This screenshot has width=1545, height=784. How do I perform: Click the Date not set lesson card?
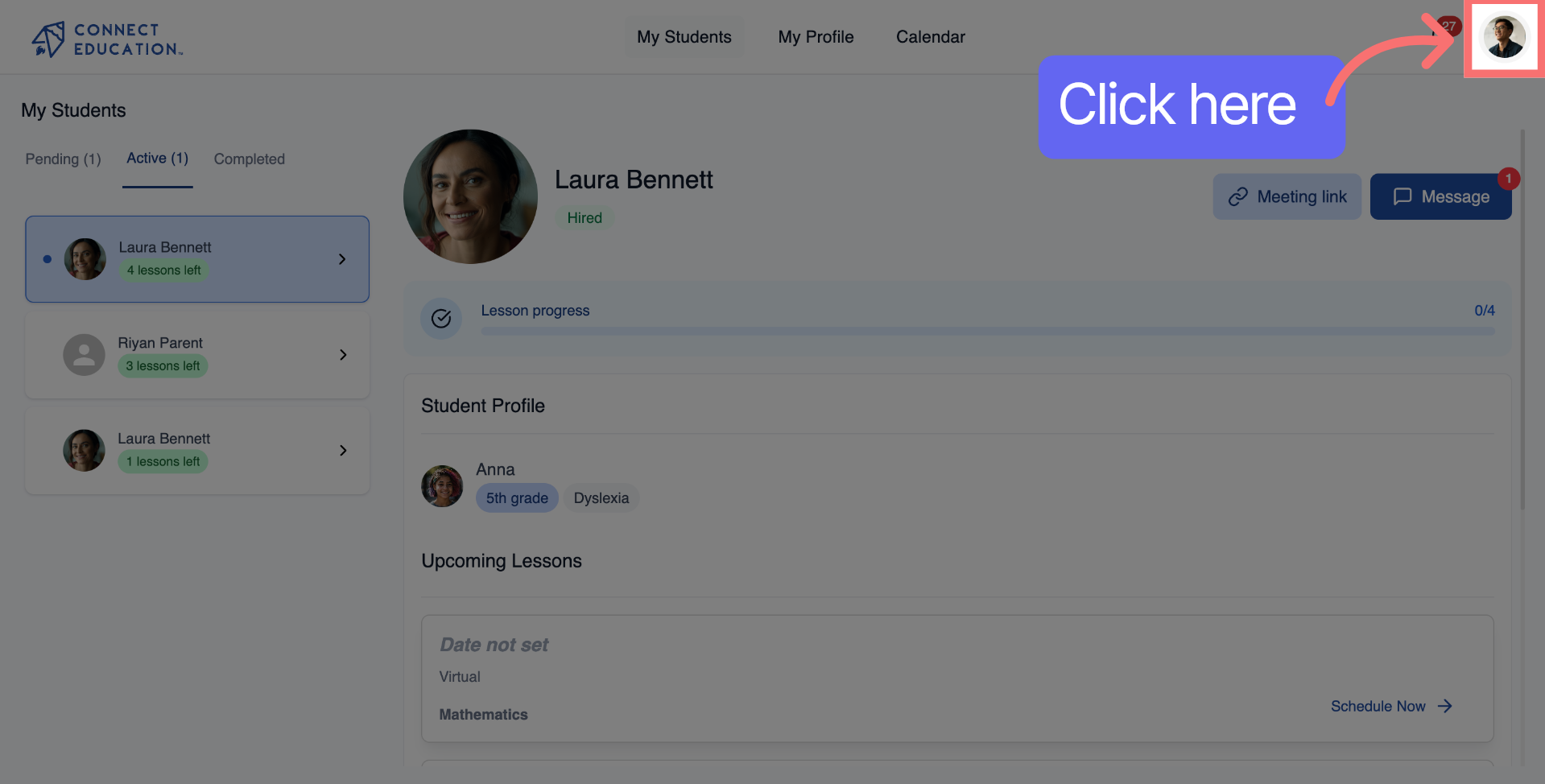coord(957,679)
